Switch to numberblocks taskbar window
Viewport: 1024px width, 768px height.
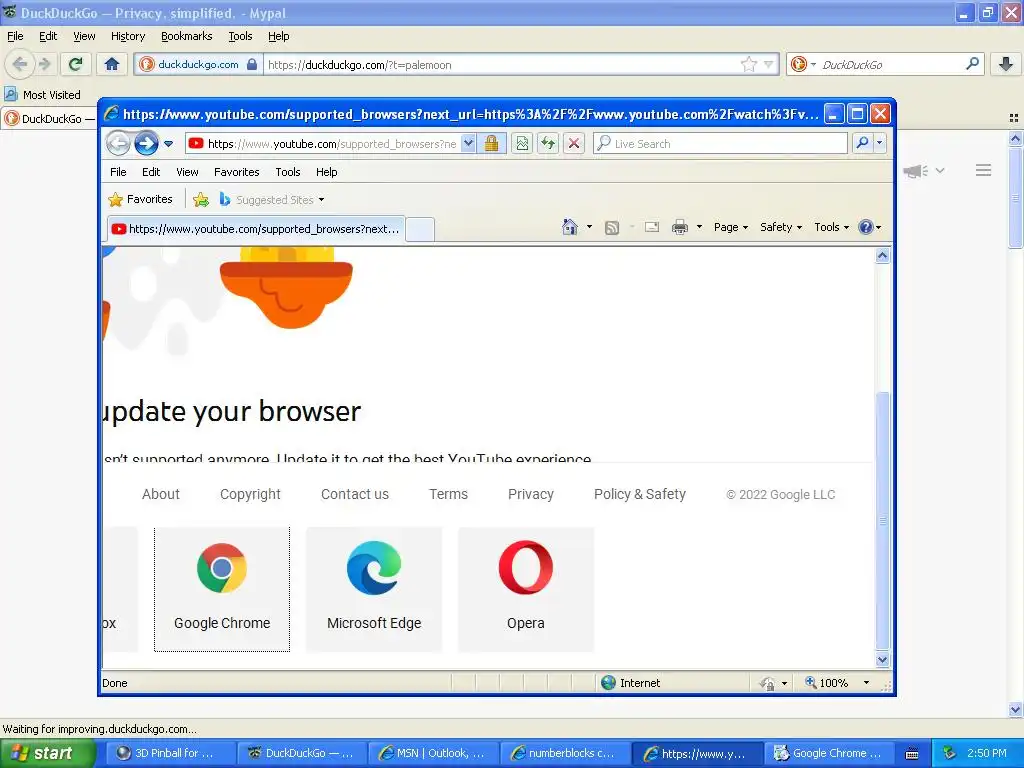coord(565,754)
